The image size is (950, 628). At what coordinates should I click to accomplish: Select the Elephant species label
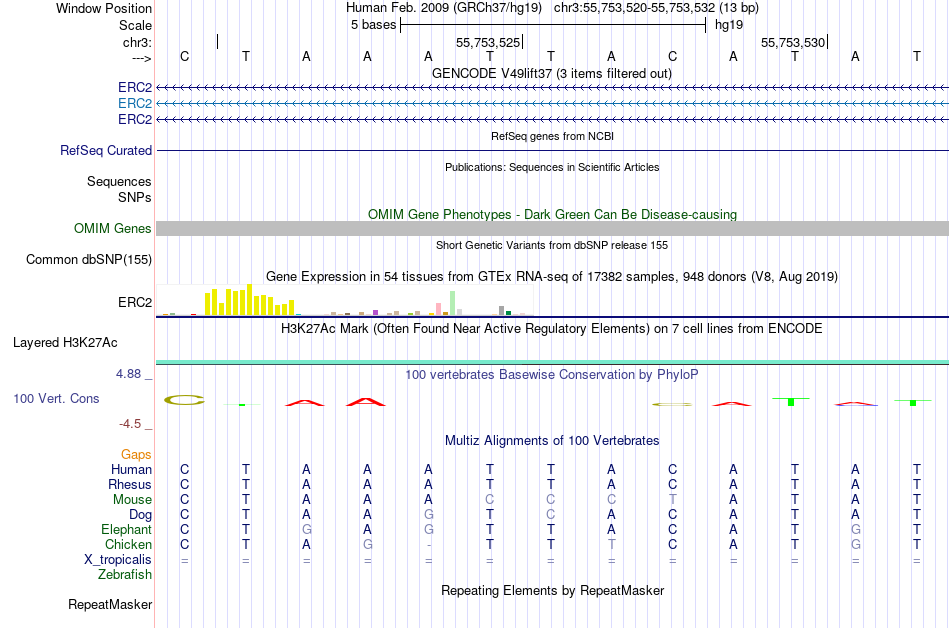pyautogui.click(x=126, y=529)
